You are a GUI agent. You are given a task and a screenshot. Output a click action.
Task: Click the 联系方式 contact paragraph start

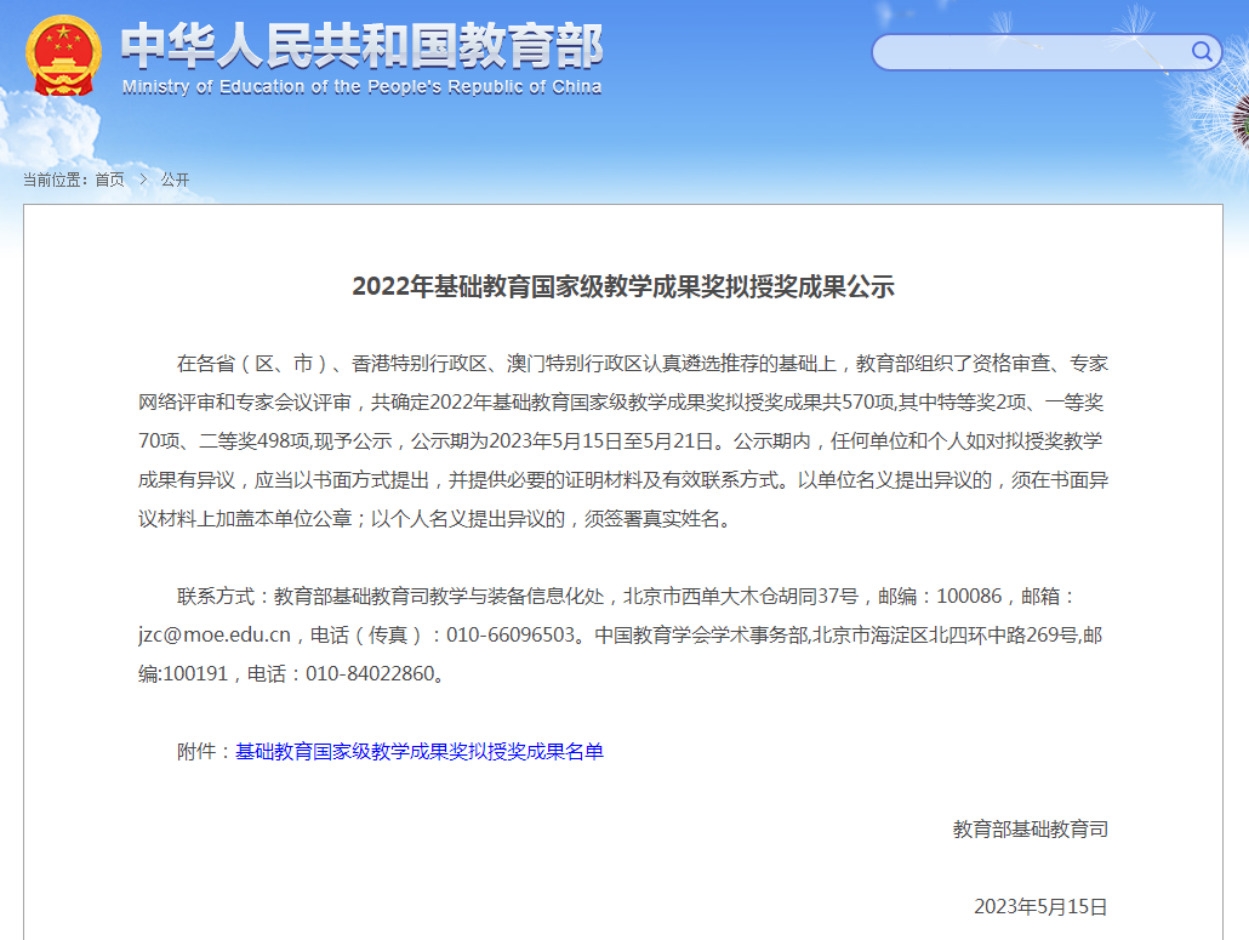[216, 597]
